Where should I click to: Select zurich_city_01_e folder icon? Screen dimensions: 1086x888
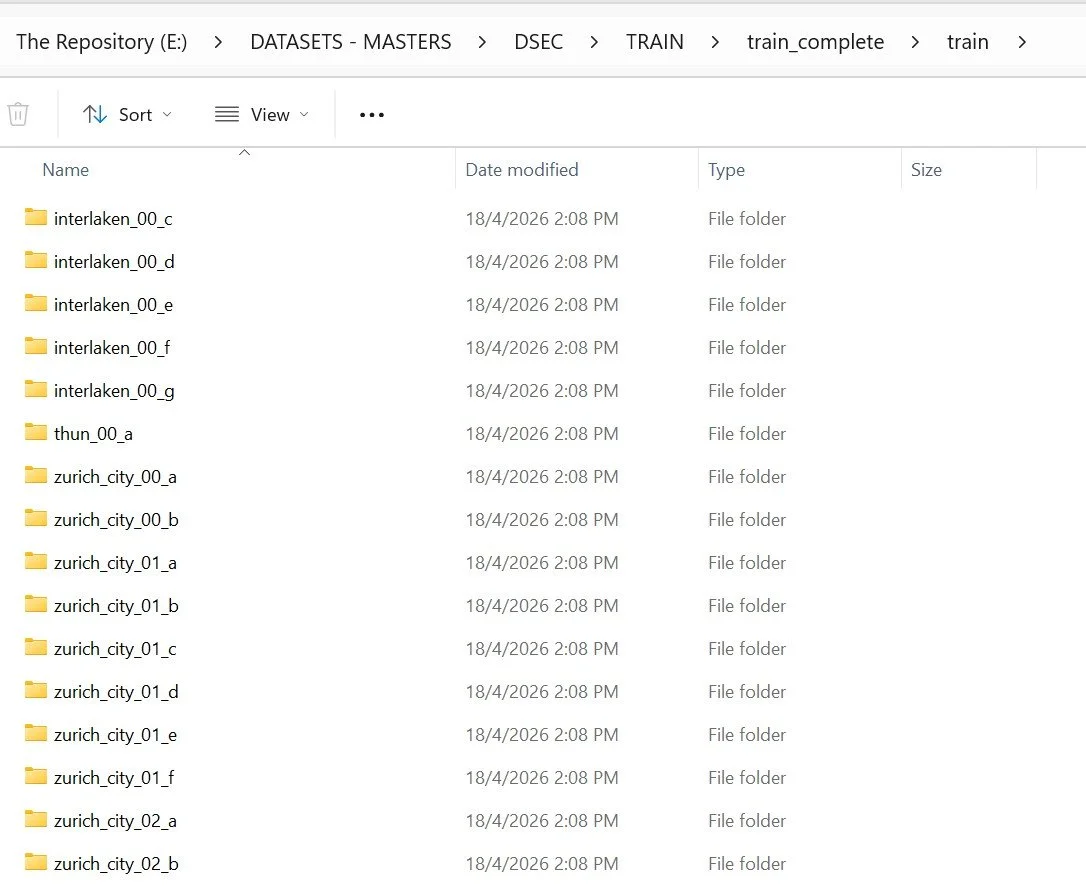[35, 733]
